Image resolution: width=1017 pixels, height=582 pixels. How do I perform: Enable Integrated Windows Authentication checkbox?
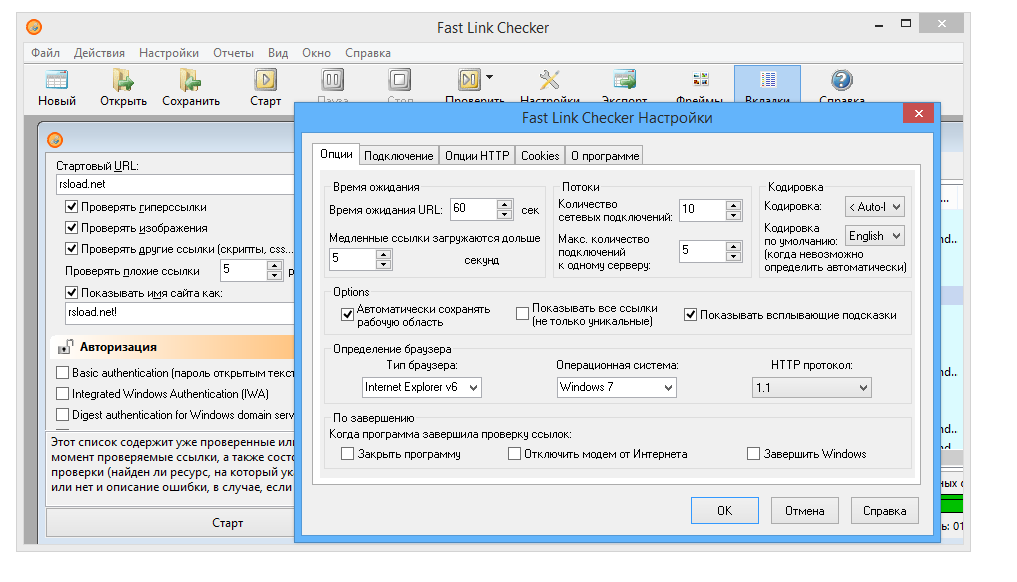coord(63,394)
